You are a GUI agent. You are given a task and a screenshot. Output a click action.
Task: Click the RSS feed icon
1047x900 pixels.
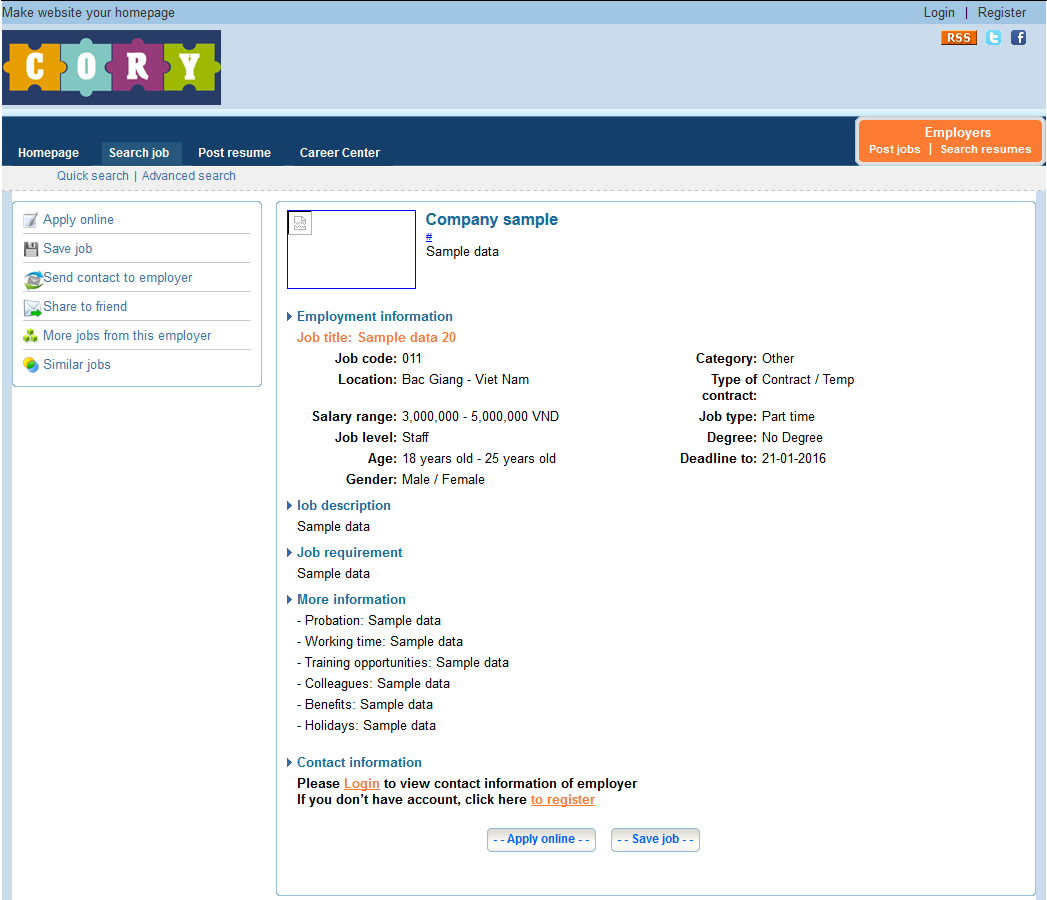958,37
